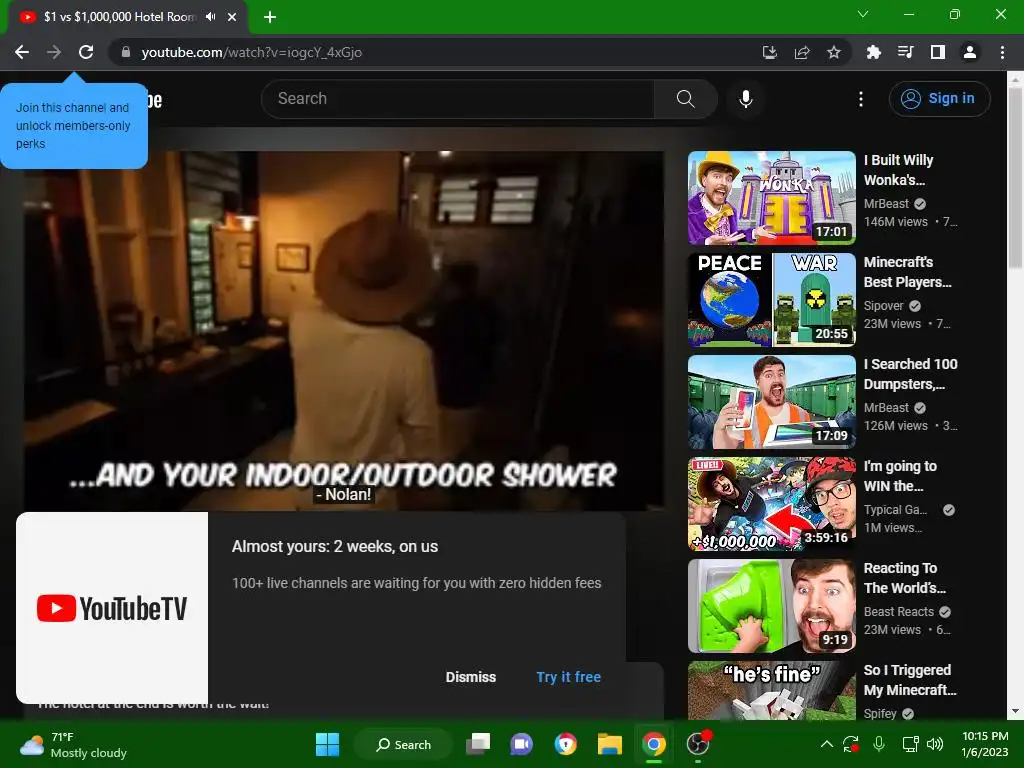Click the video player frame
This screenshot has width=1024, height=768.
344,330
